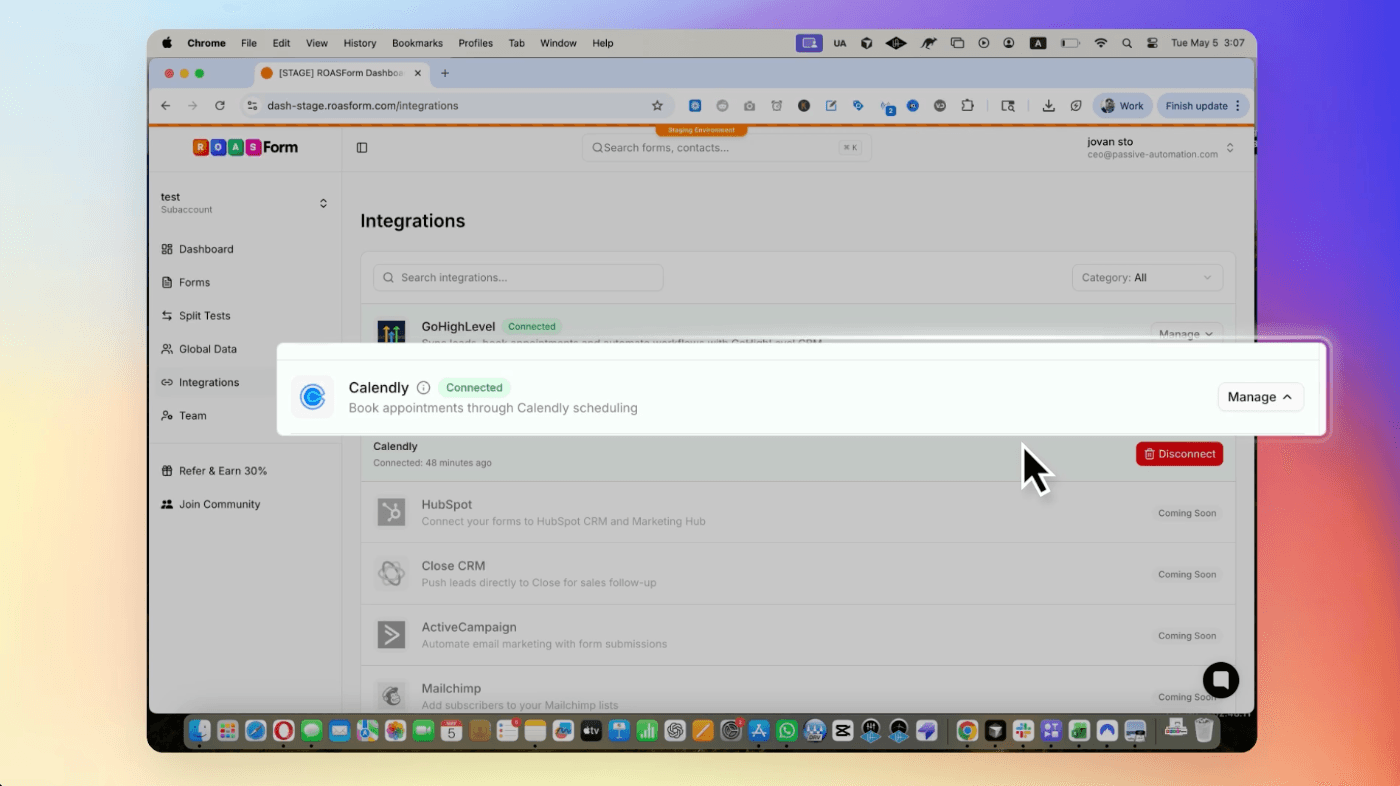Open the Chrome File menu
Screen dimensions: 1400x786
click(249, 43)
